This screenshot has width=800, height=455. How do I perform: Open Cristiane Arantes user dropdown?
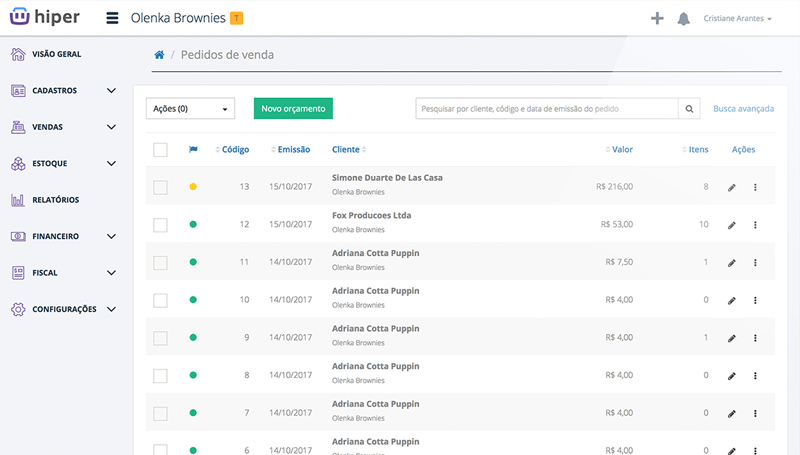(x=737, y=19)
